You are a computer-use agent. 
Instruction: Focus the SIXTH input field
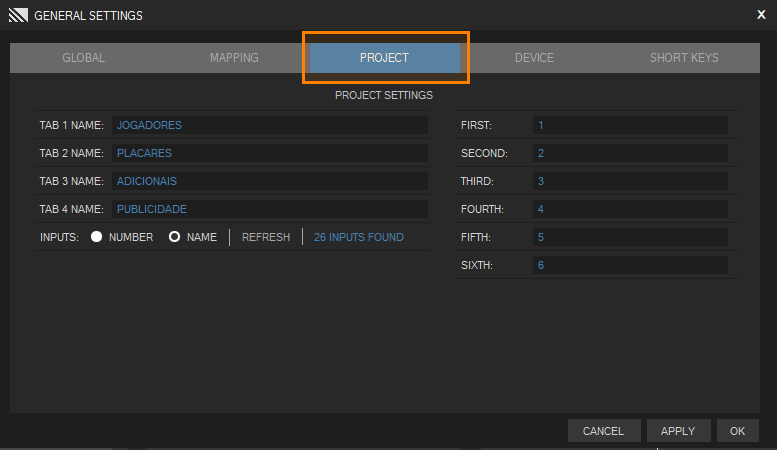pos(630,265)
